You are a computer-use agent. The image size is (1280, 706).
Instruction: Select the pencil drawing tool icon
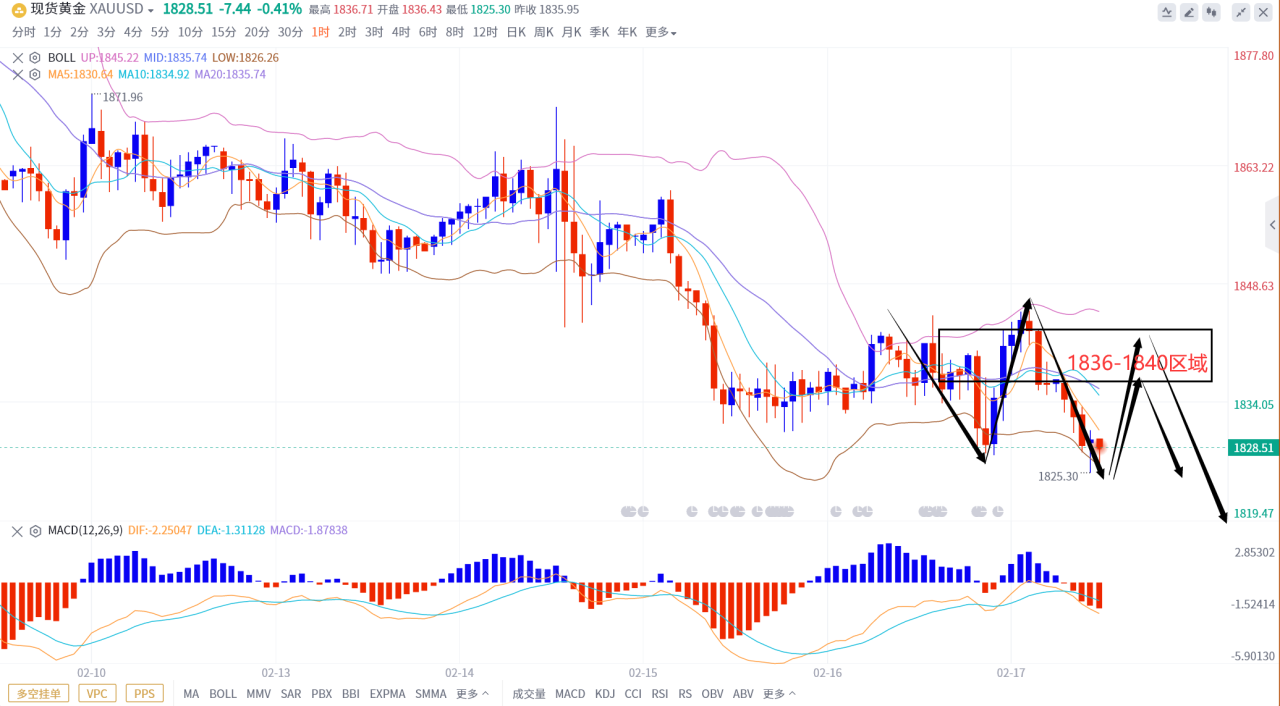click(x=1189, y=12)
